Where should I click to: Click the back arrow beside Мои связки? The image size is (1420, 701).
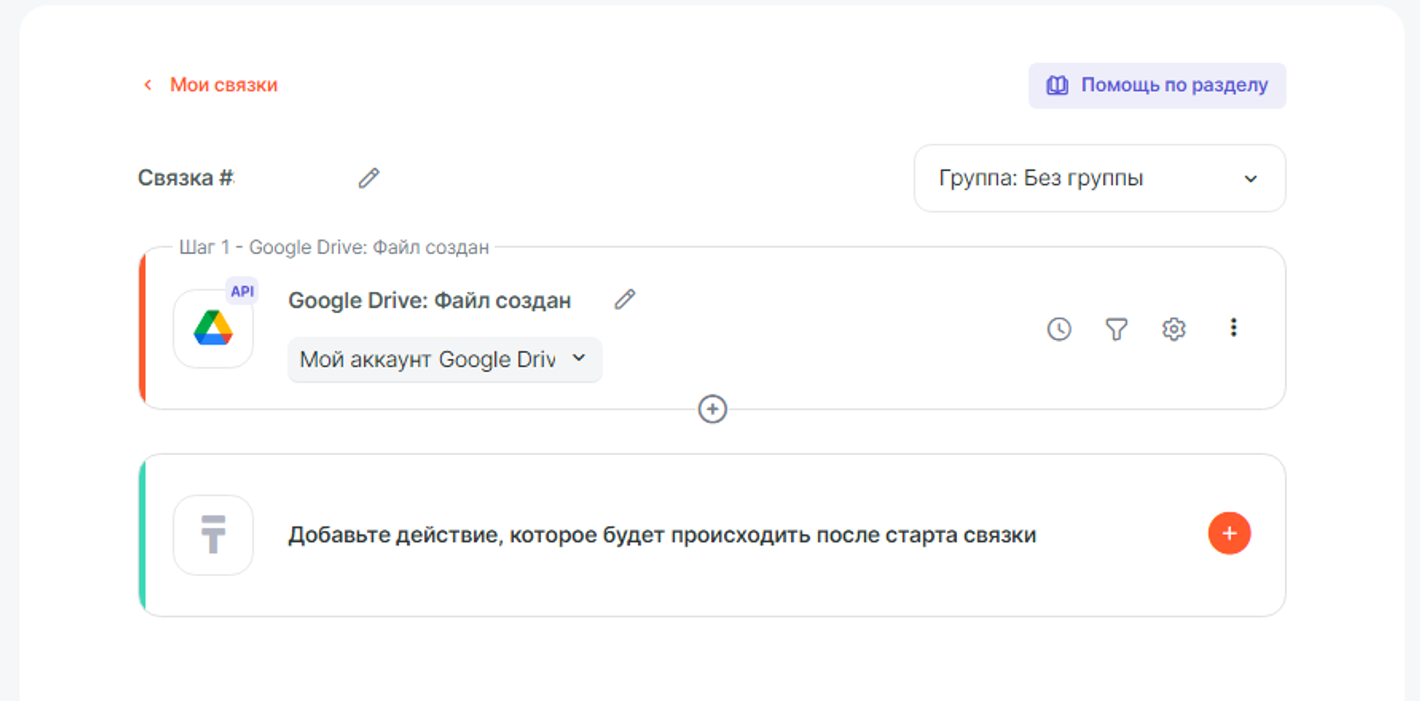148,85
